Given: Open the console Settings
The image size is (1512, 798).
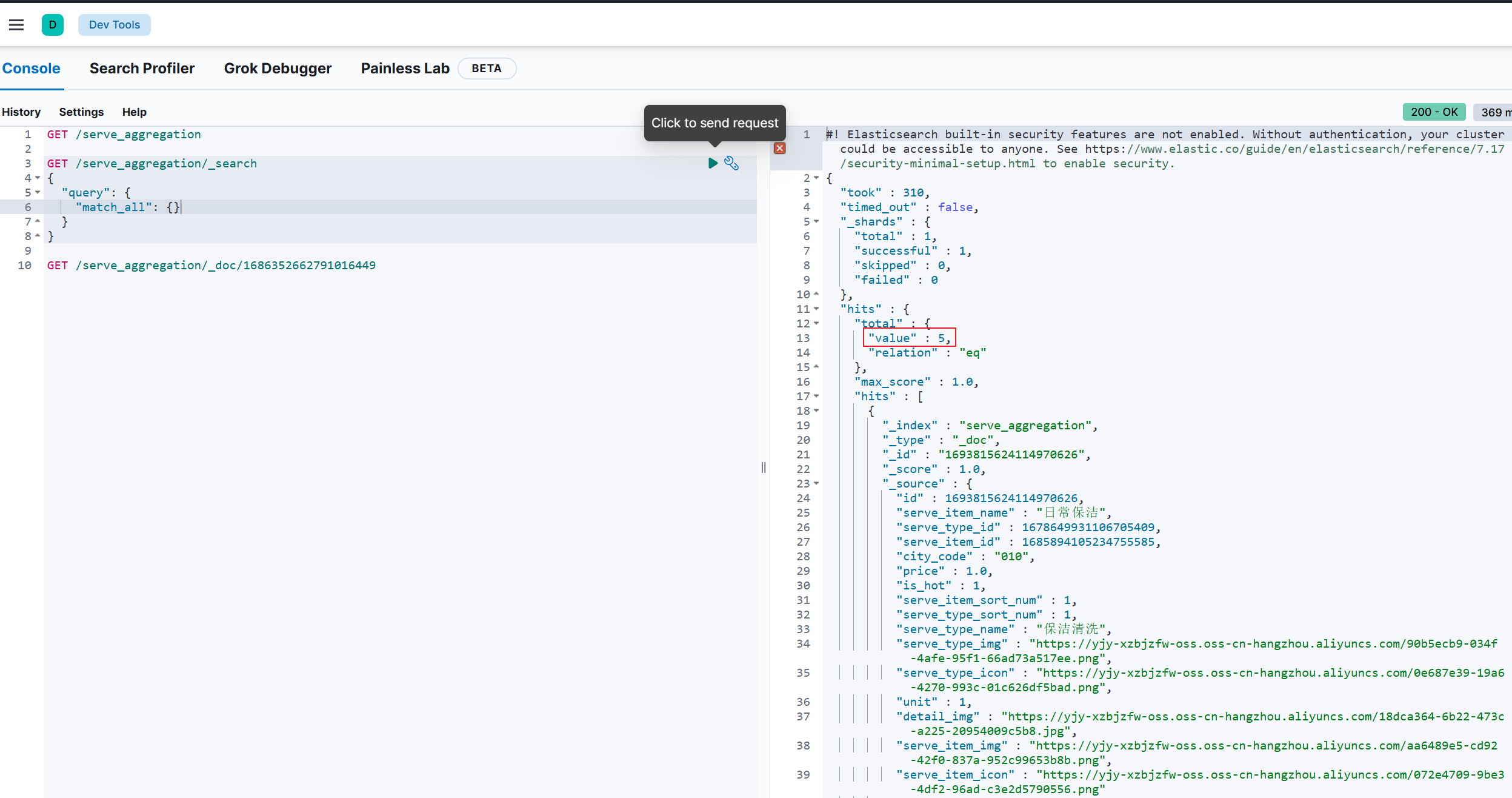Looking at the screenshot, I should (x=81, y=112).
